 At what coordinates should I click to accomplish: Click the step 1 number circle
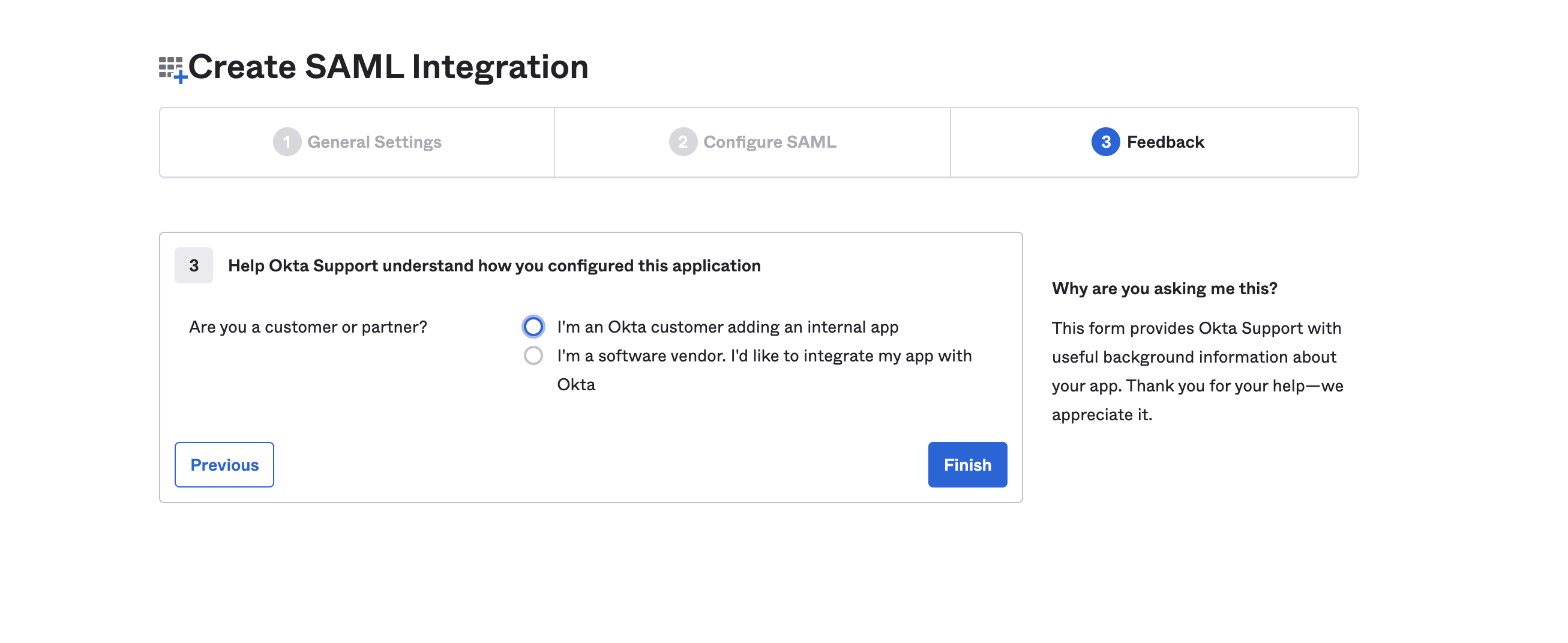287,142
